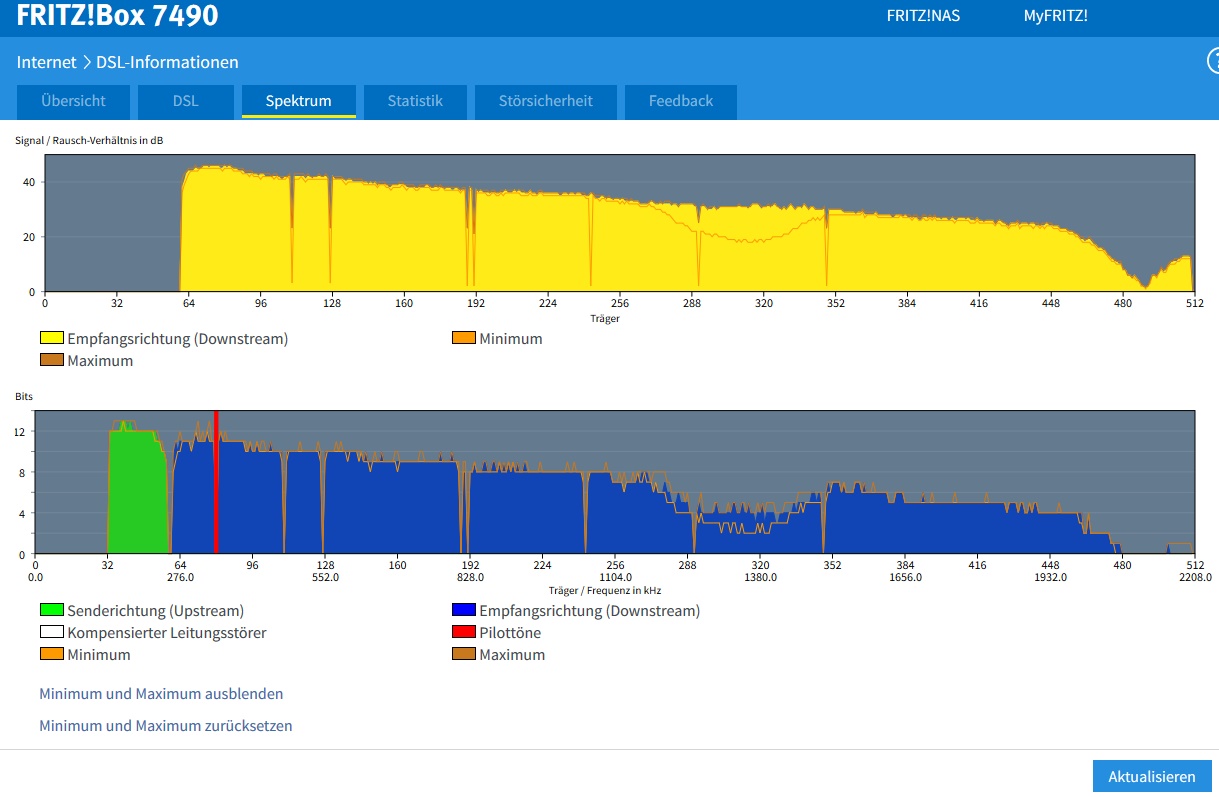Click the red pilot tone marker in the Bits chart

(x=216, y=482)
